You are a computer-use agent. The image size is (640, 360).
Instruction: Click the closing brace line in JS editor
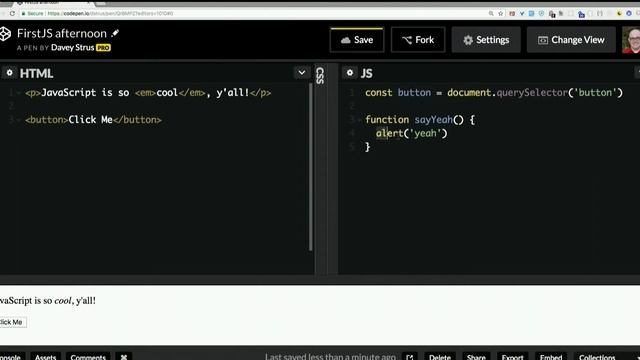(x=367, y=147)
